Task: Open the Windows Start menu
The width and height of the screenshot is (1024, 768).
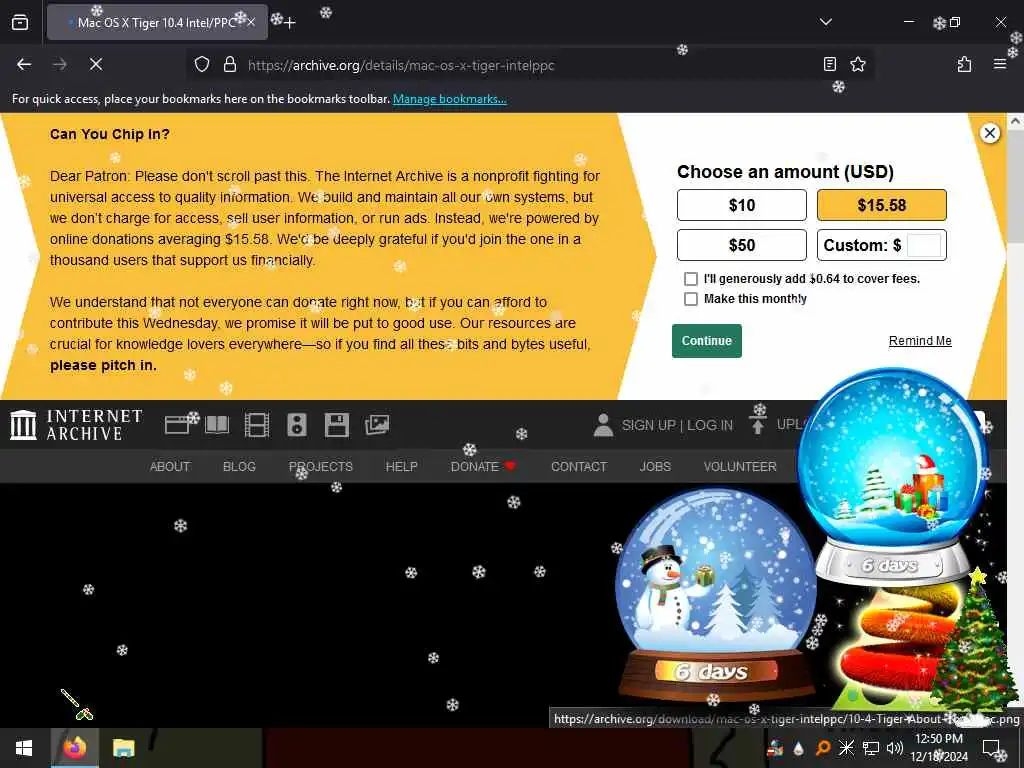Action: coord(24,748)
